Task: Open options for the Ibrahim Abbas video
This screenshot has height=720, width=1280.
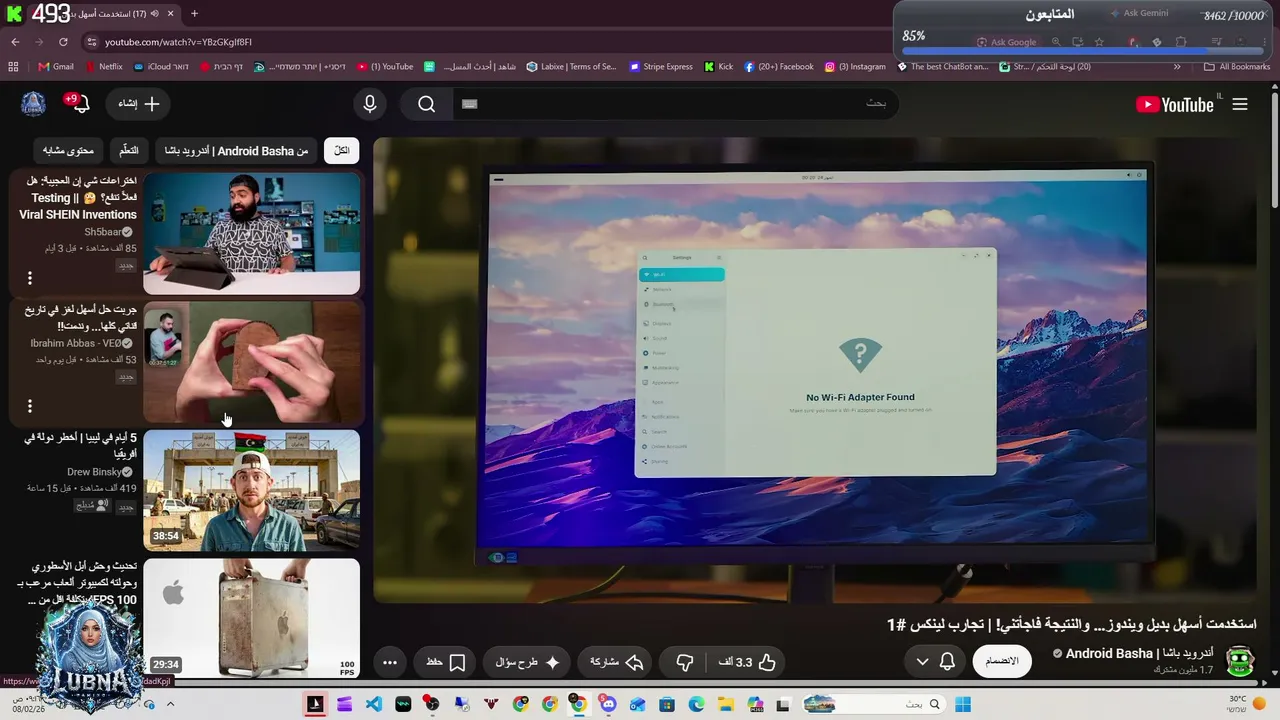Action: point(30,406)
